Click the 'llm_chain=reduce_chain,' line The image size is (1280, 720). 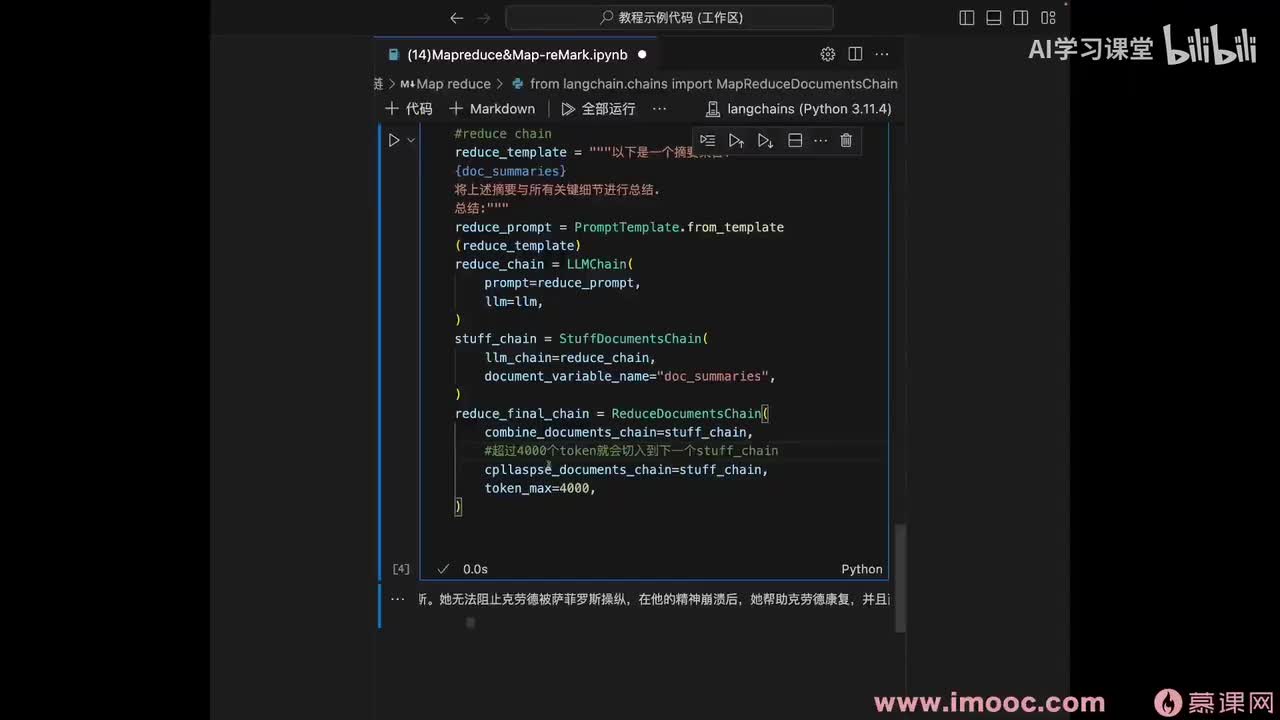coord(570,357)
